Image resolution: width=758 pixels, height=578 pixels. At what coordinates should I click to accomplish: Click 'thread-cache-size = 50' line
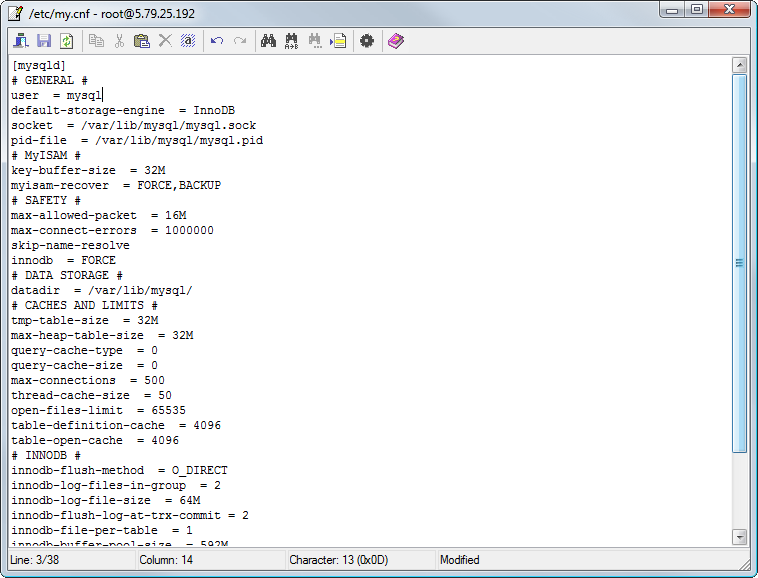point(91,395)
